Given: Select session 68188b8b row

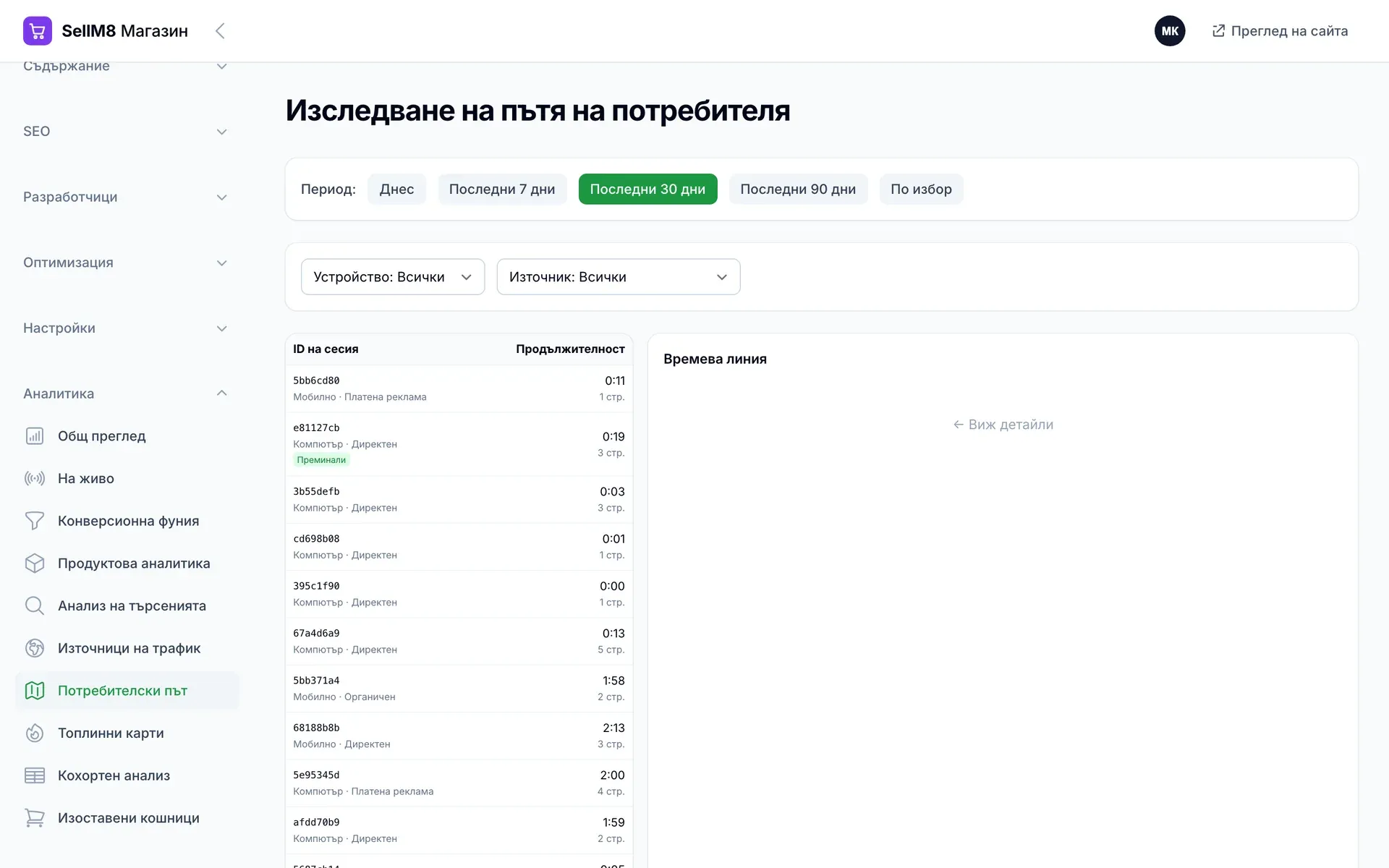Looking at the screenshot, I should [x=459, y=736].
